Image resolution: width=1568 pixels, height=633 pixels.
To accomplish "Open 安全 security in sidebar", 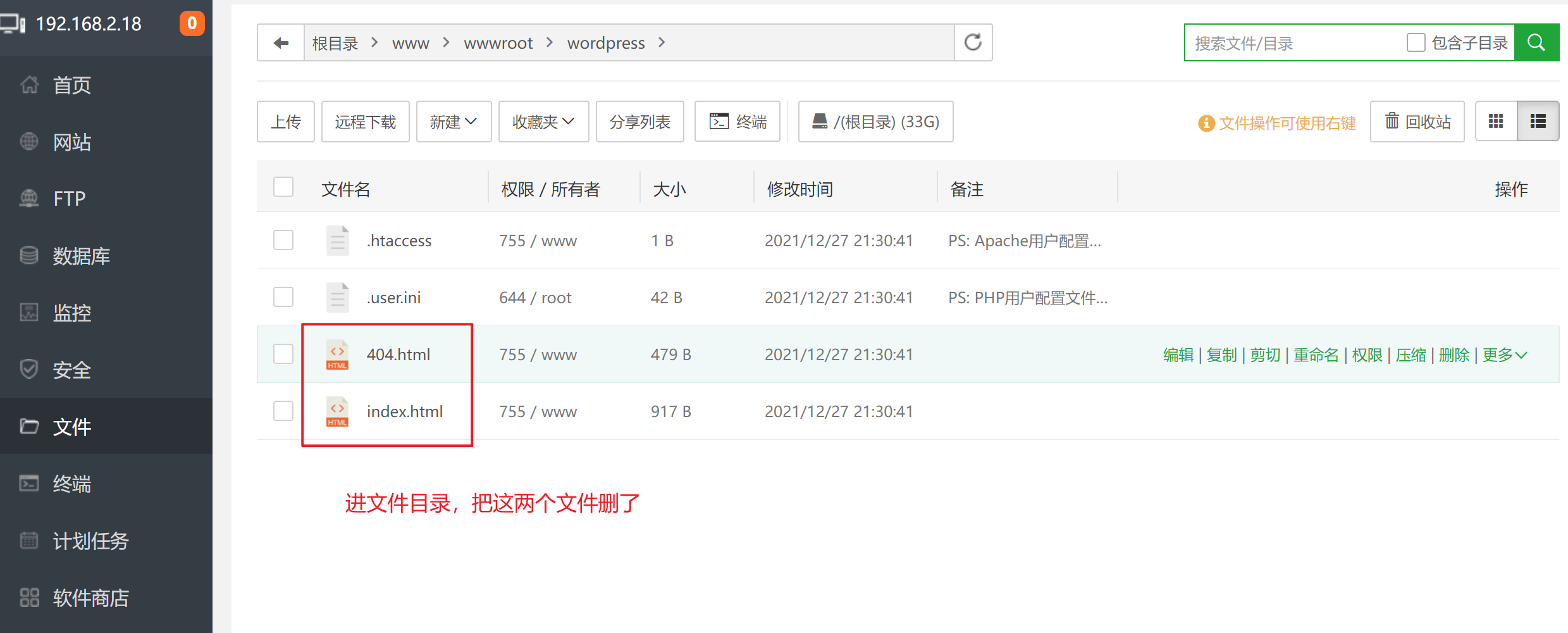I will click(x=106, y=370).
